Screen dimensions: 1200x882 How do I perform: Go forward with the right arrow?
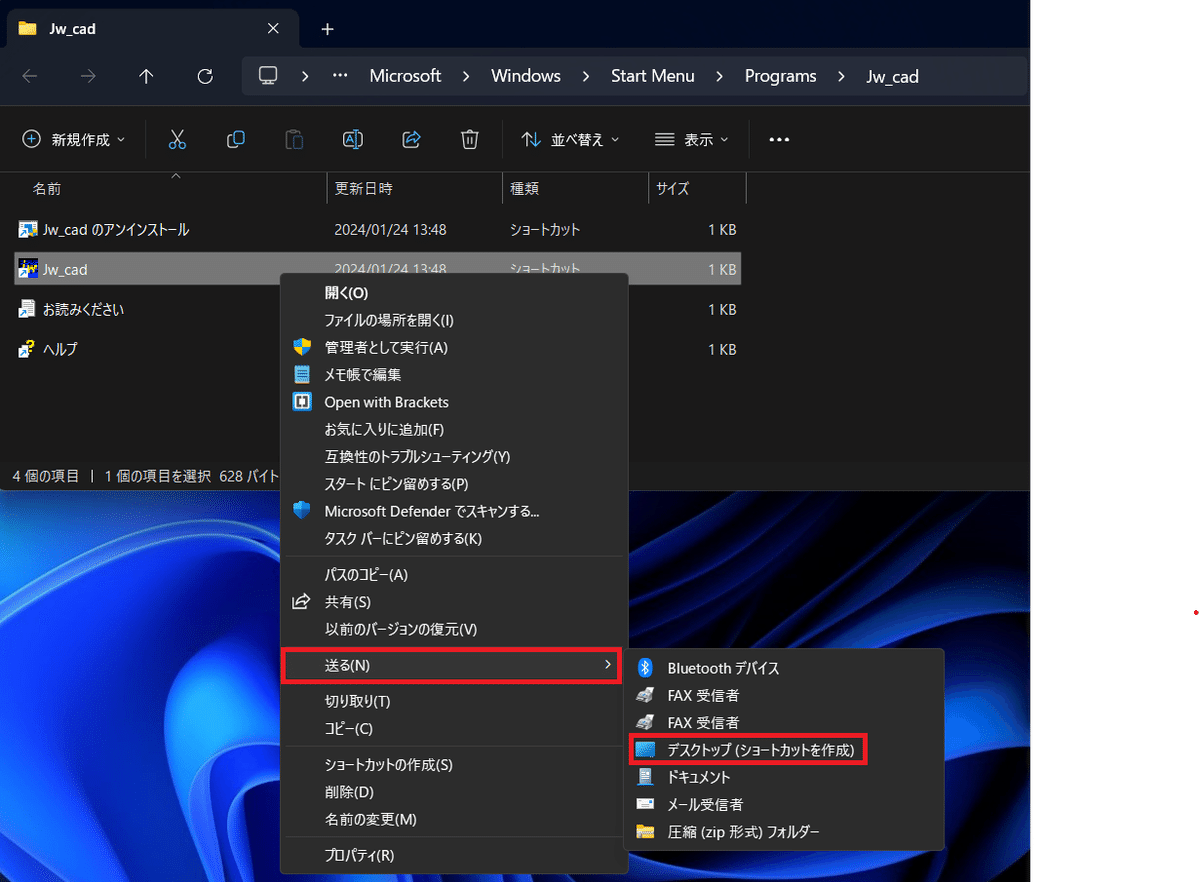88,76
